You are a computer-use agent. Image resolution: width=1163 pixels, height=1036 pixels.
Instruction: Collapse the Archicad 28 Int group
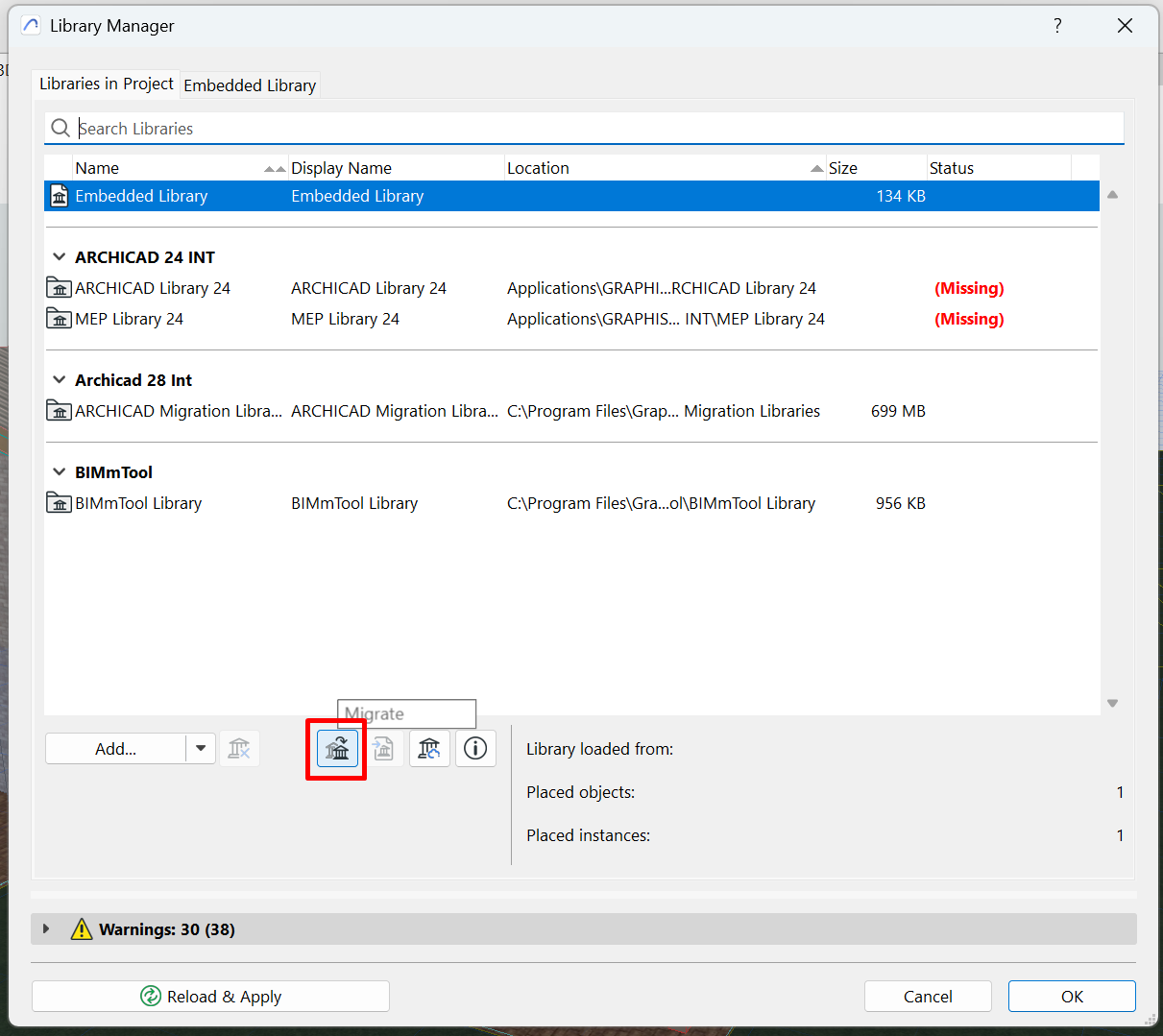tap(59, 380)
